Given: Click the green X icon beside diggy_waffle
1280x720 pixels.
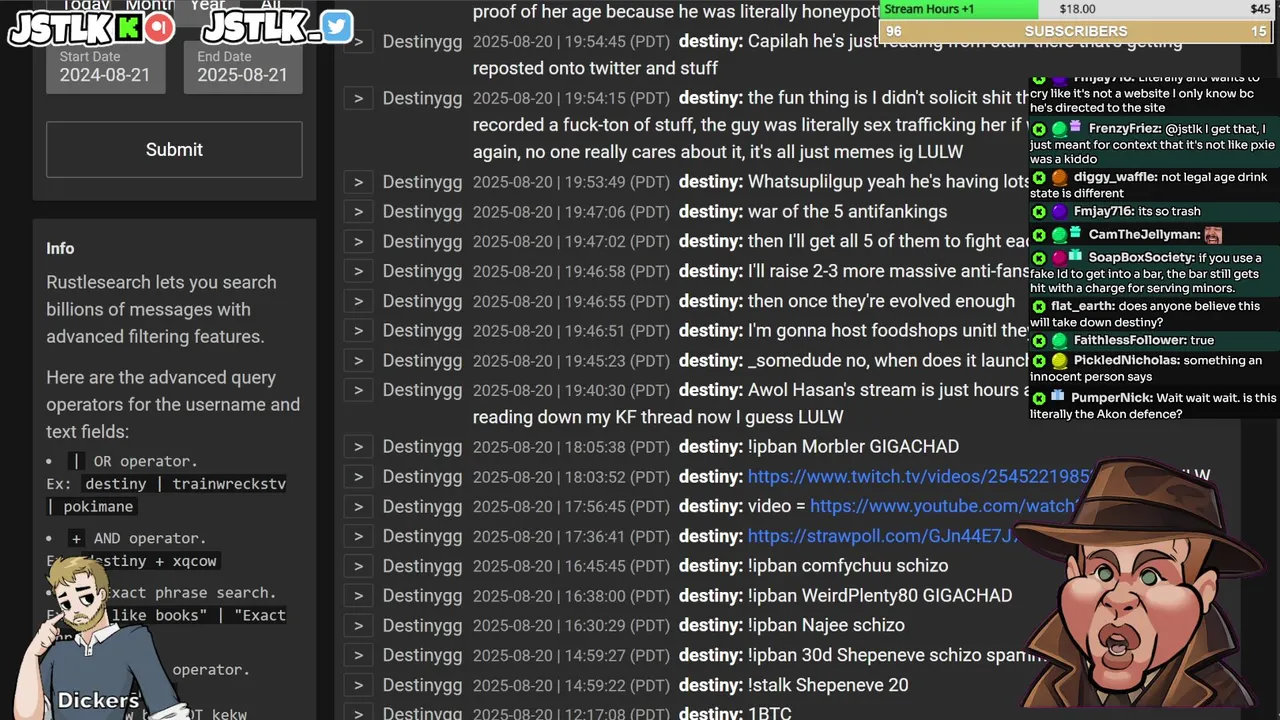Looking at the screenshot, I should point(1039,177).
